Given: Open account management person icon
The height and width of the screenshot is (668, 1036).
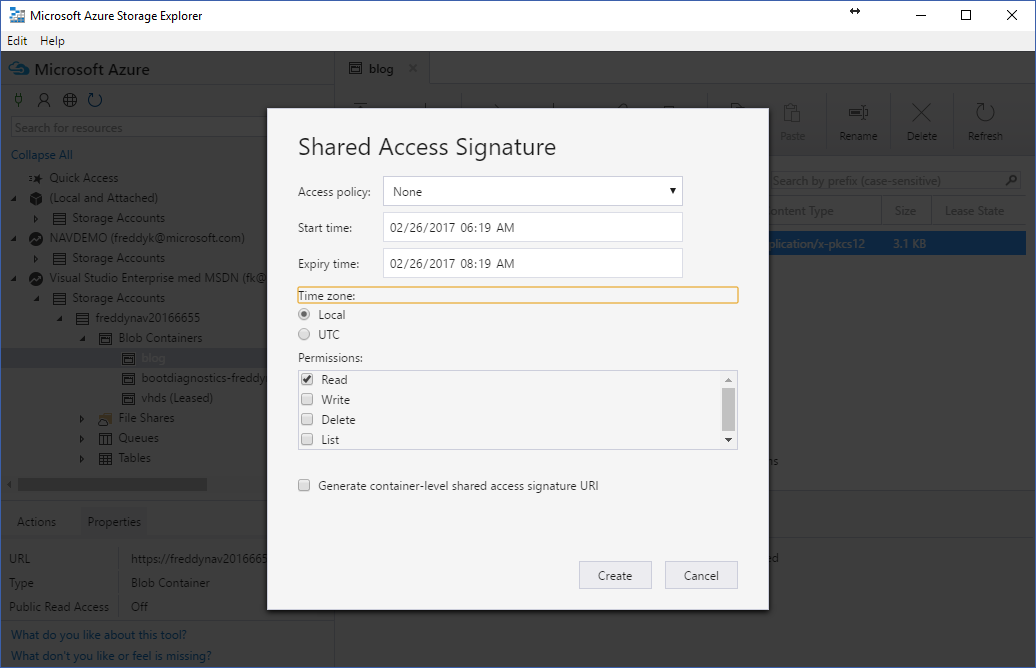Looking at the screenshot, I should coord(44,100).
